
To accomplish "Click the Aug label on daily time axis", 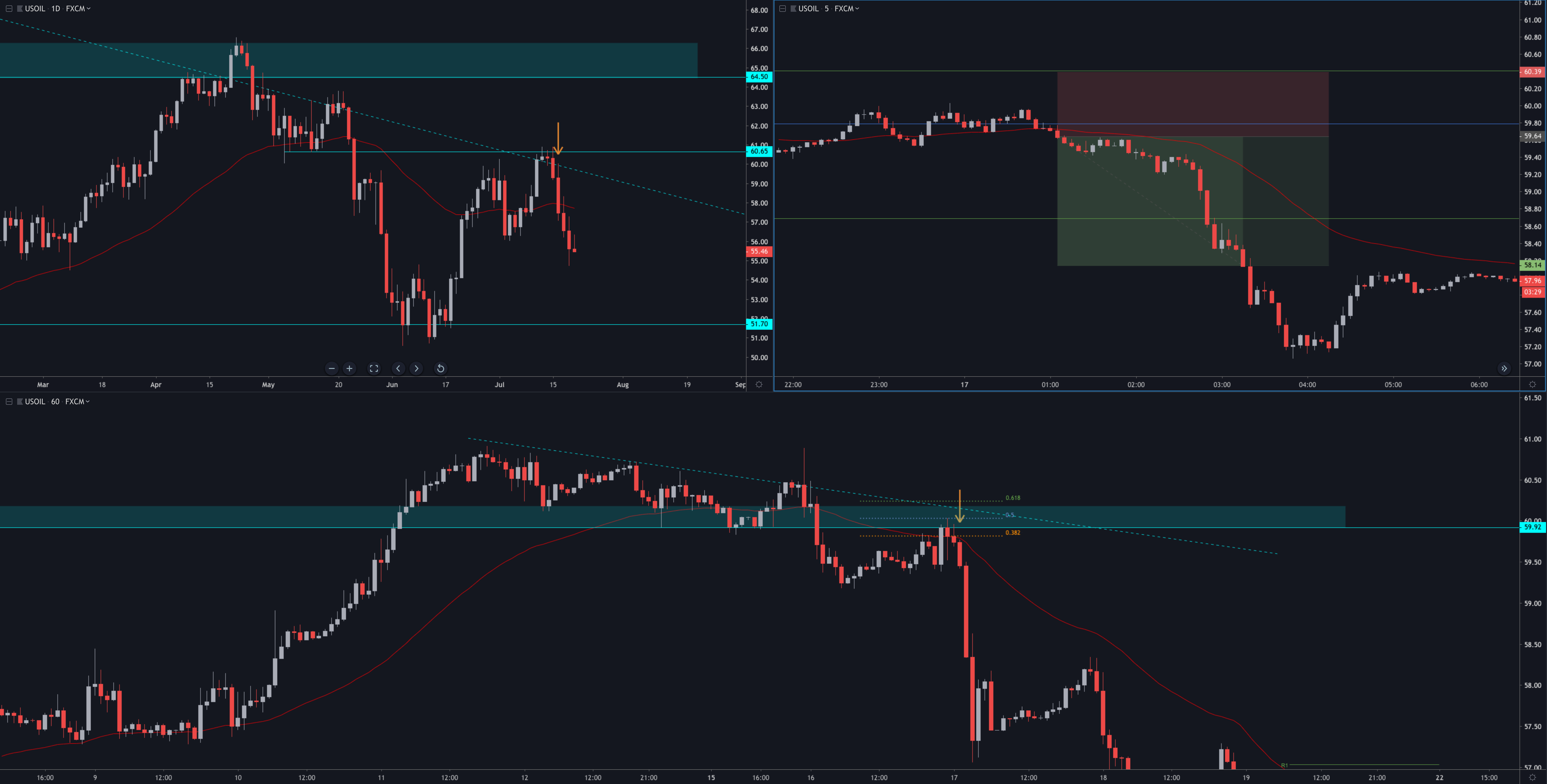I will pos(623,385).
